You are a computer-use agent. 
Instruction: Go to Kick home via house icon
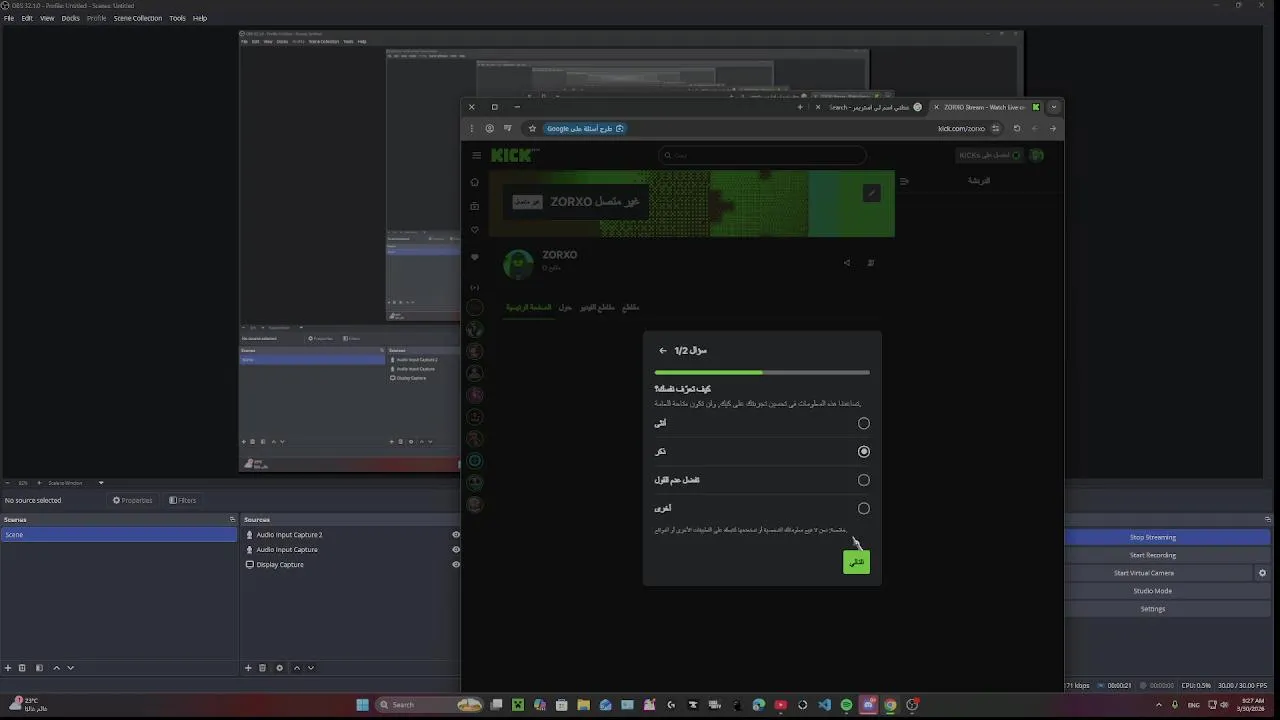(475, 182)
